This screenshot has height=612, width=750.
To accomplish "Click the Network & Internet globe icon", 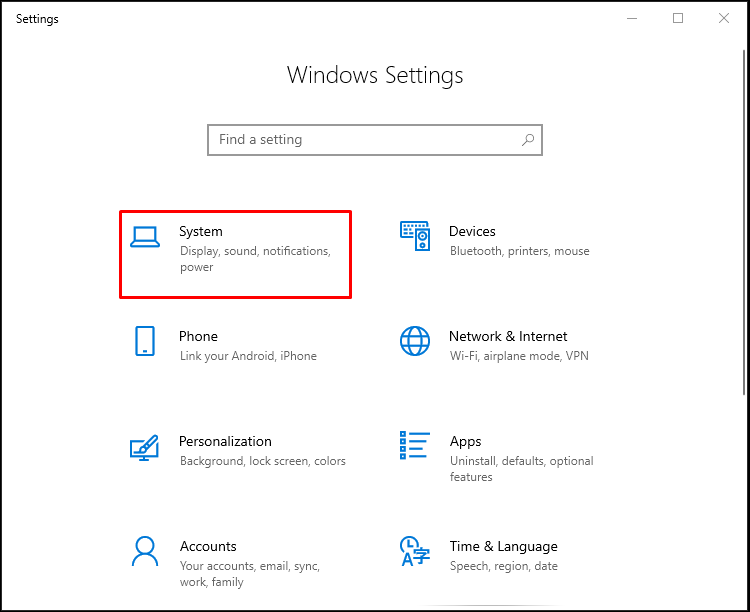I will click(x=415, y=341).
